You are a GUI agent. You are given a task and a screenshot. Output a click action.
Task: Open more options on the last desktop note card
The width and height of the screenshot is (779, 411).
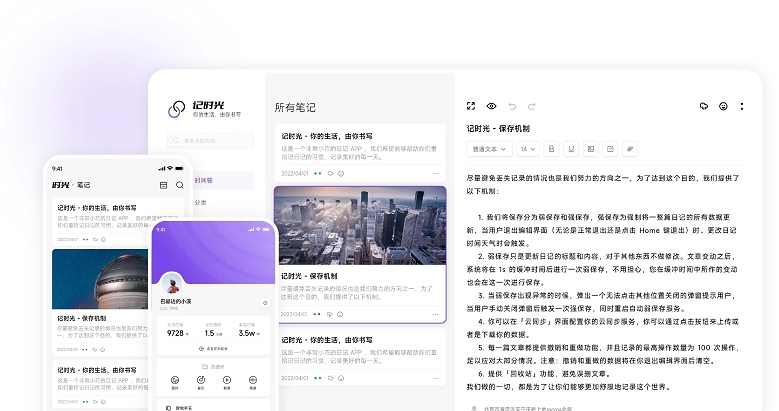pyautogui.click(x=436, y=378)
